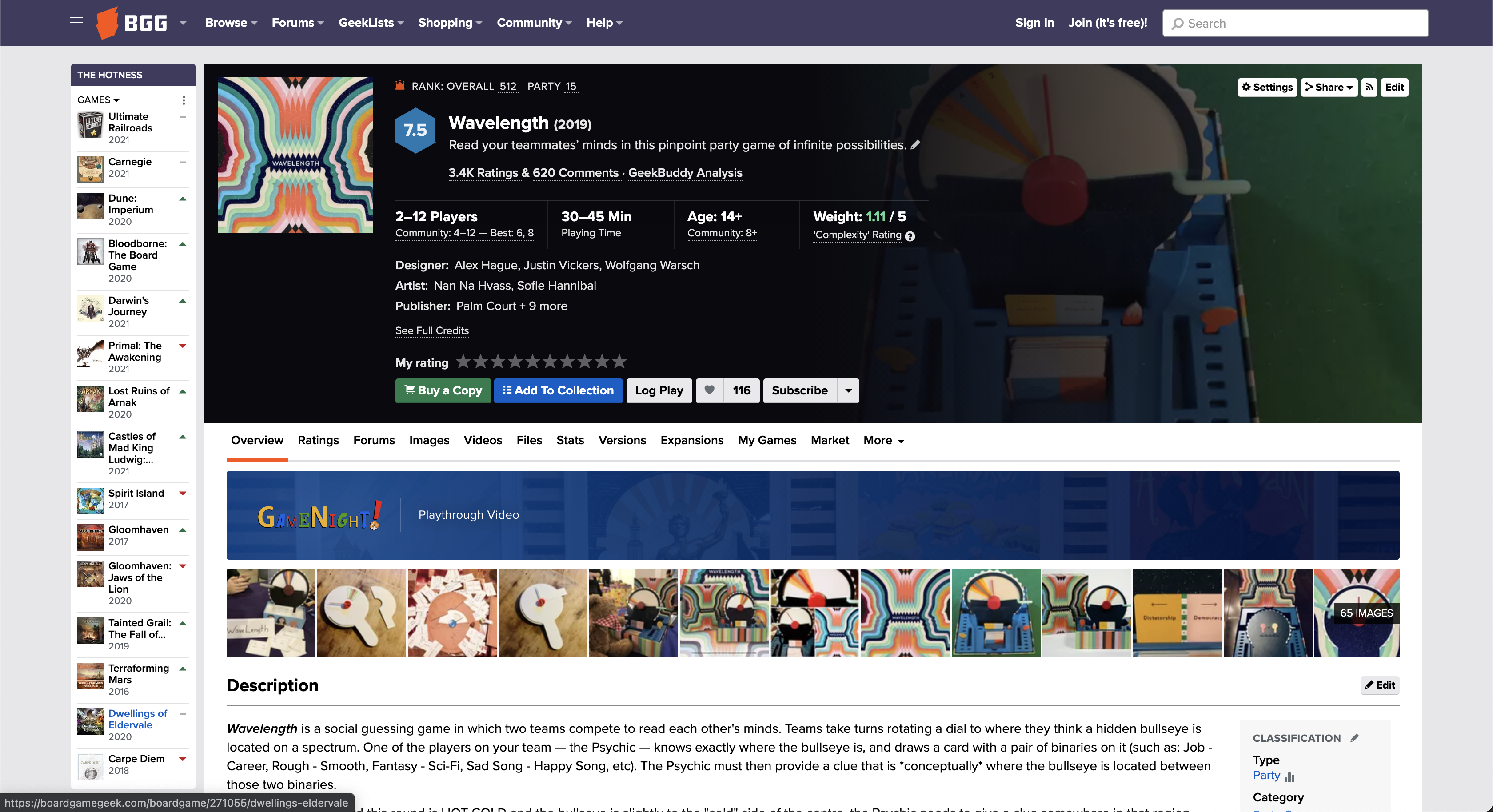Image resolution: width=1493 pixels, height=812 pixels.
Task: Switch to the Images tab
Action: 429,441
